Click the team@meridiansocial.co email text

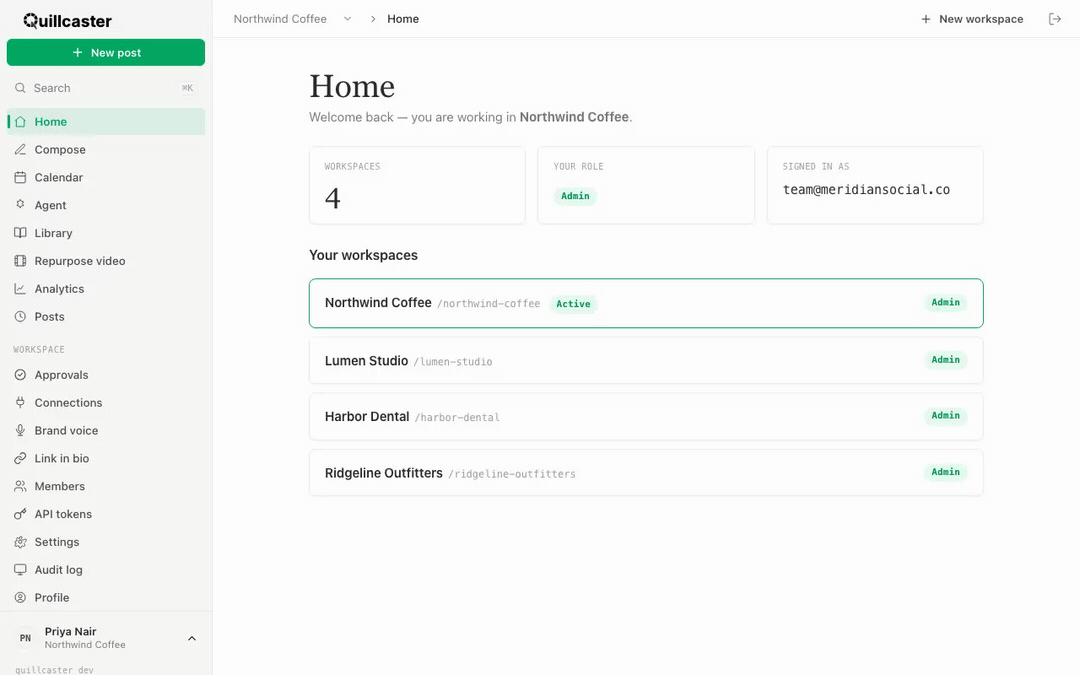[x=866, y=189]
